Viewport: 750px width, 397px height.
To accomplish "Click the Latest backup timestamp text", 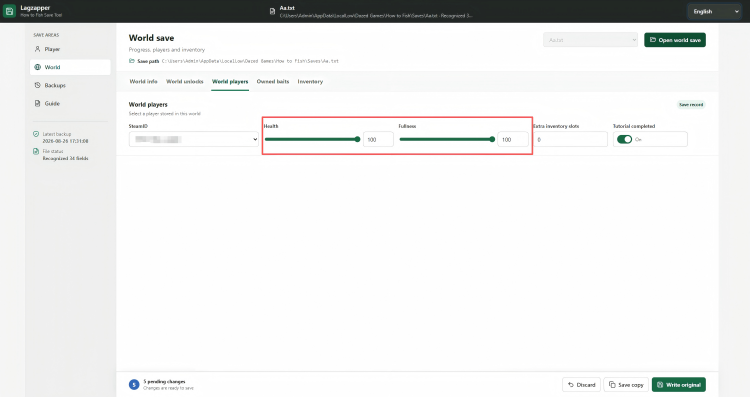I will click(x=65, y=141).
